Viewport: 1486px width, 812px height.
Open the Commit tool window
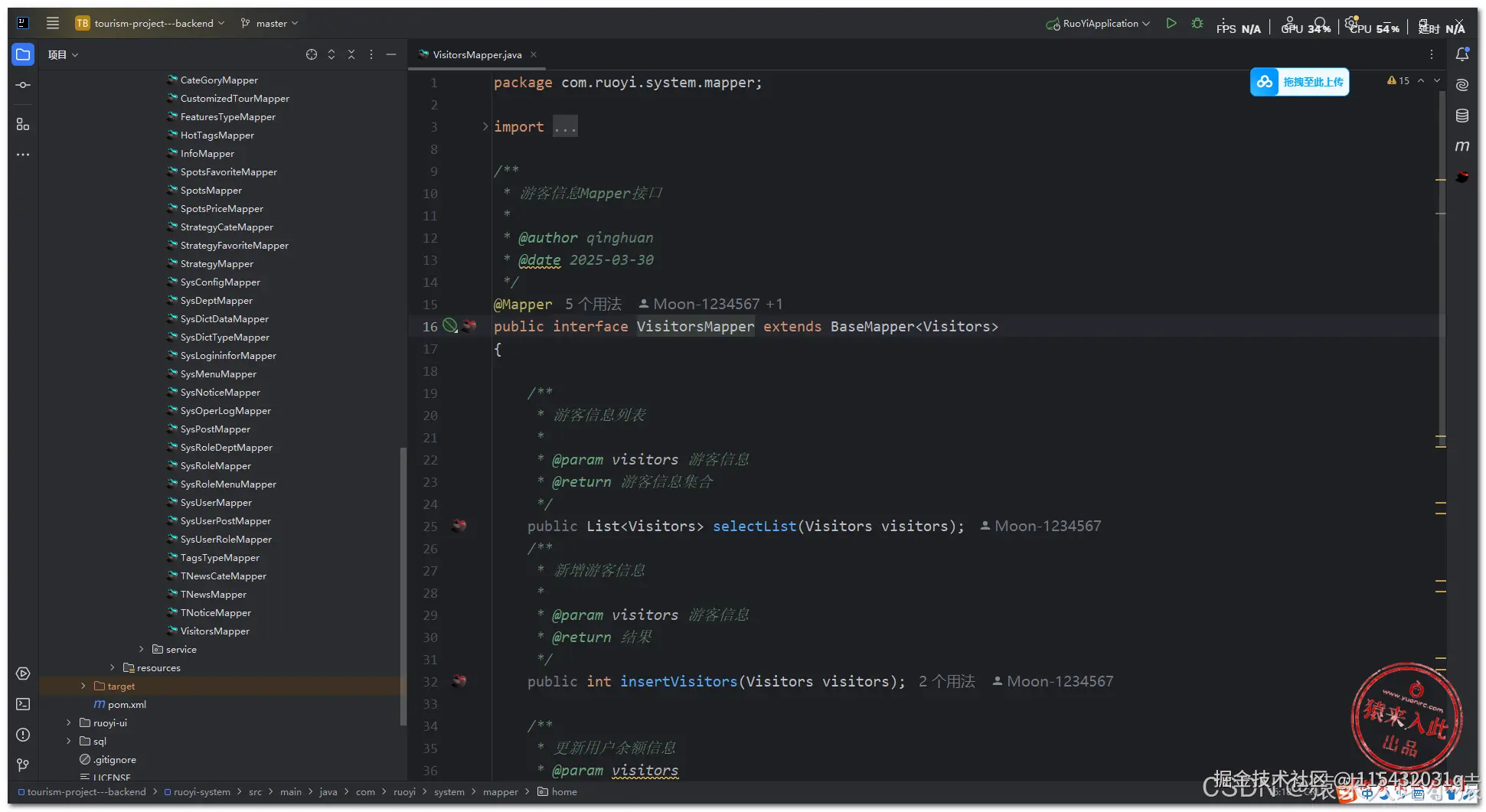point(23,85)
